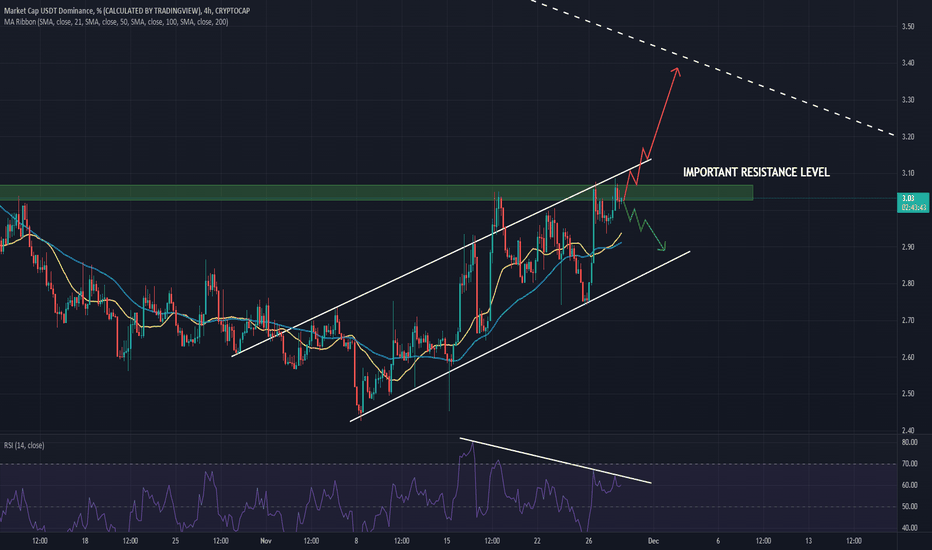
Task: Click the RSI 80.00 scale label
Action: [909, 442]
